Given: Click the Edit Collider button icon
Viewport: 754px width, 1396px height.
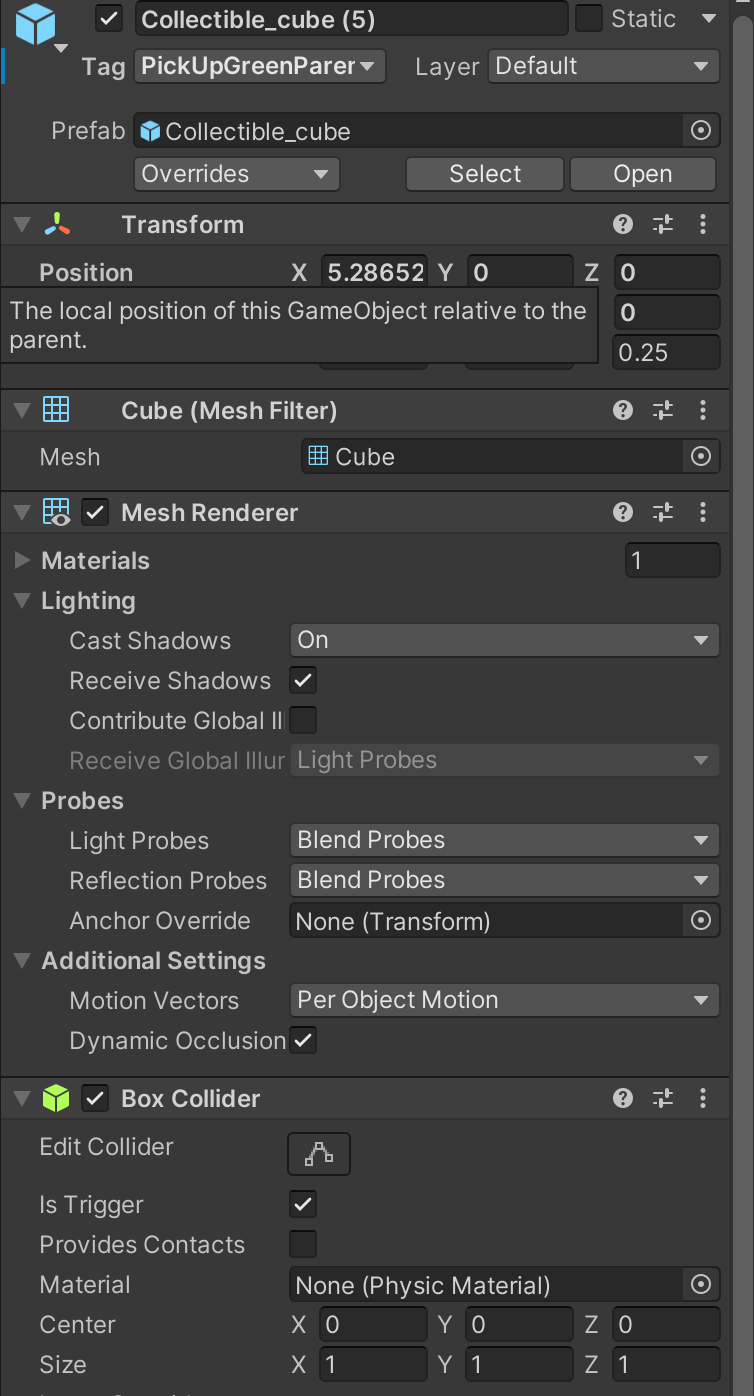Looking at the screenshot, I should [x=319, y=1154].
